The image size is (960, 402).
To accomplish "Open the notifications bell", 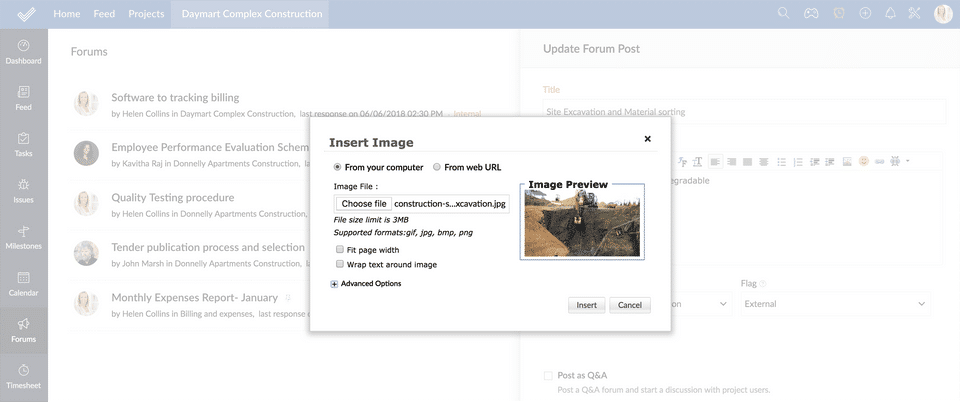I will tap(890, 14).
